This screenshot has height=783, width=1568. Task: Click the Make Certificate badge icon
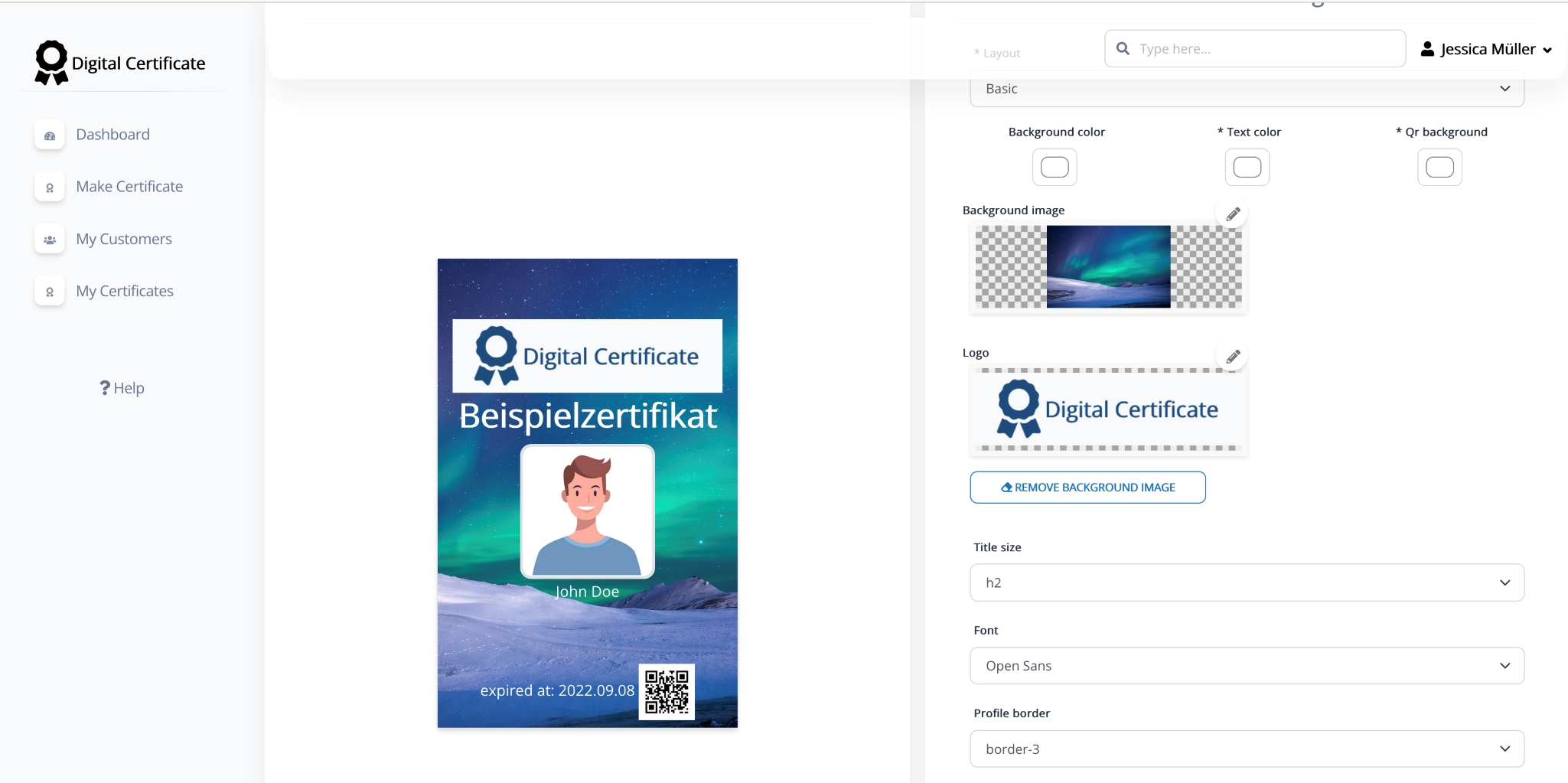click(x=49, y=187)
